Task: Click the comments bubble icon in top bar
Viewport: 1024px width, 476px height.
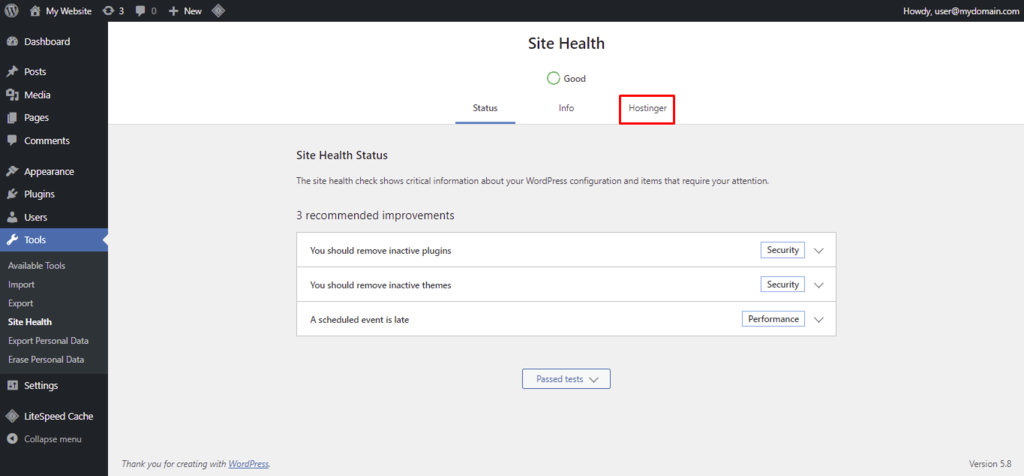Action: click(145, 11)
